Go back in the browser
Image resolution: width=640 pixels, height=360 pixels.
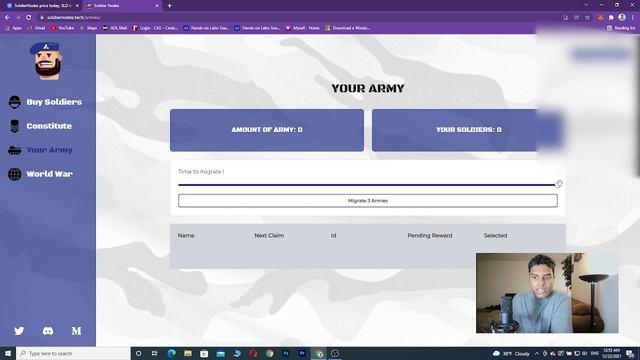point(7,18)
